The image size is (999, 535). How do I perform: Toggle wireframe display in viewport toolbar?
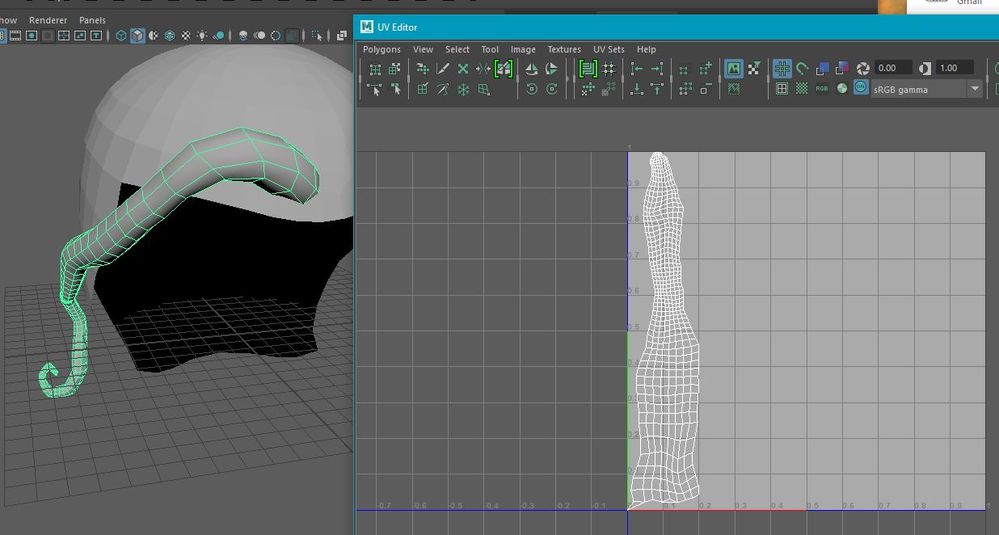(120, 36)
